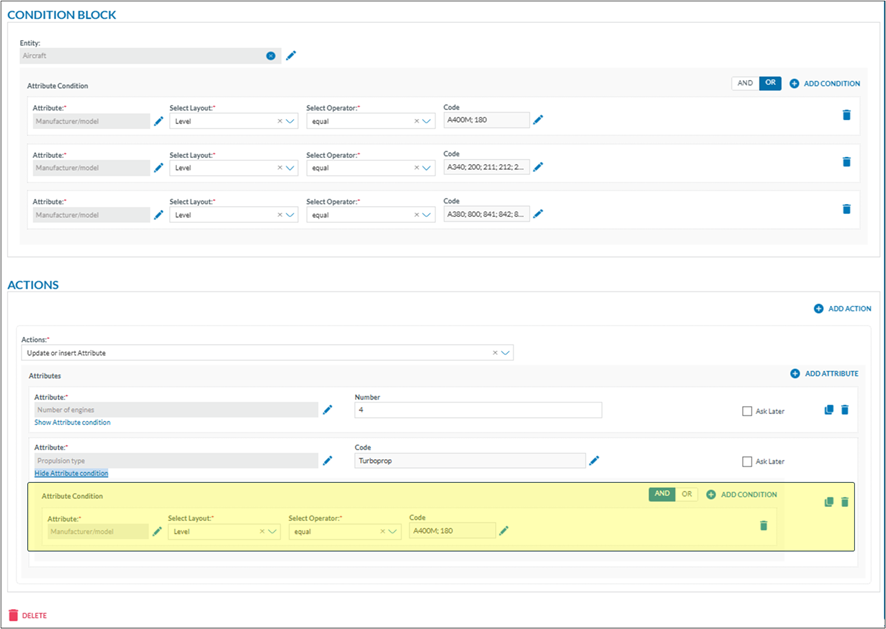Click the Number input field containing 4
Image resolution: width=886 pixels, height=629 pixels.
click(478, 410)
